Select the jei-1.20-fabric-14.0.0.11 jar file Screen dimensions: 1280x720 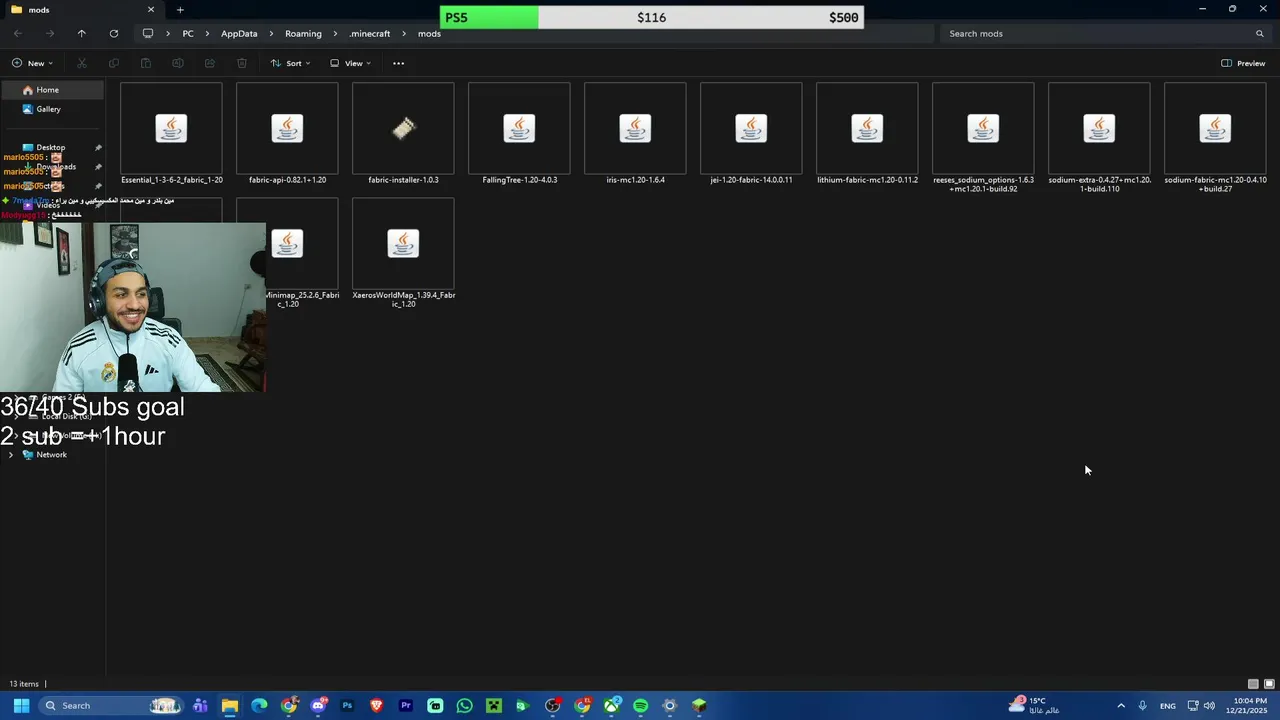point(751,135)
